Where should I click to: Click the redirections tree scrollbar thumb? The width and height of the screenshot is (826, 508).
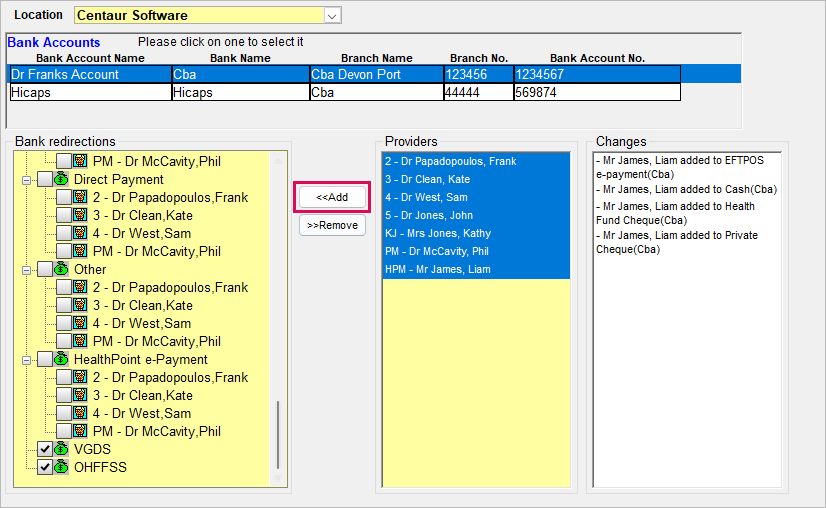(x=278, y=435)
